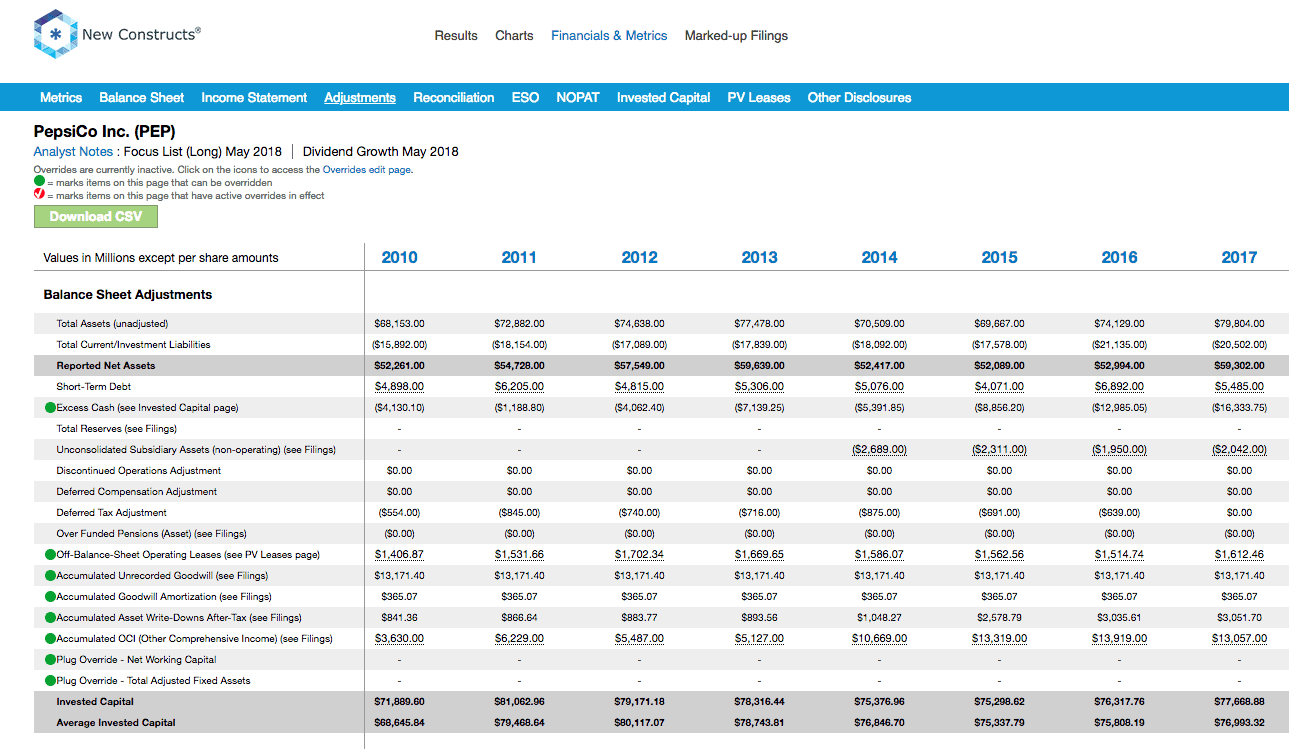Open the Marked-up Filings tab
The image size is (1289, 749).
coord(736,36)
